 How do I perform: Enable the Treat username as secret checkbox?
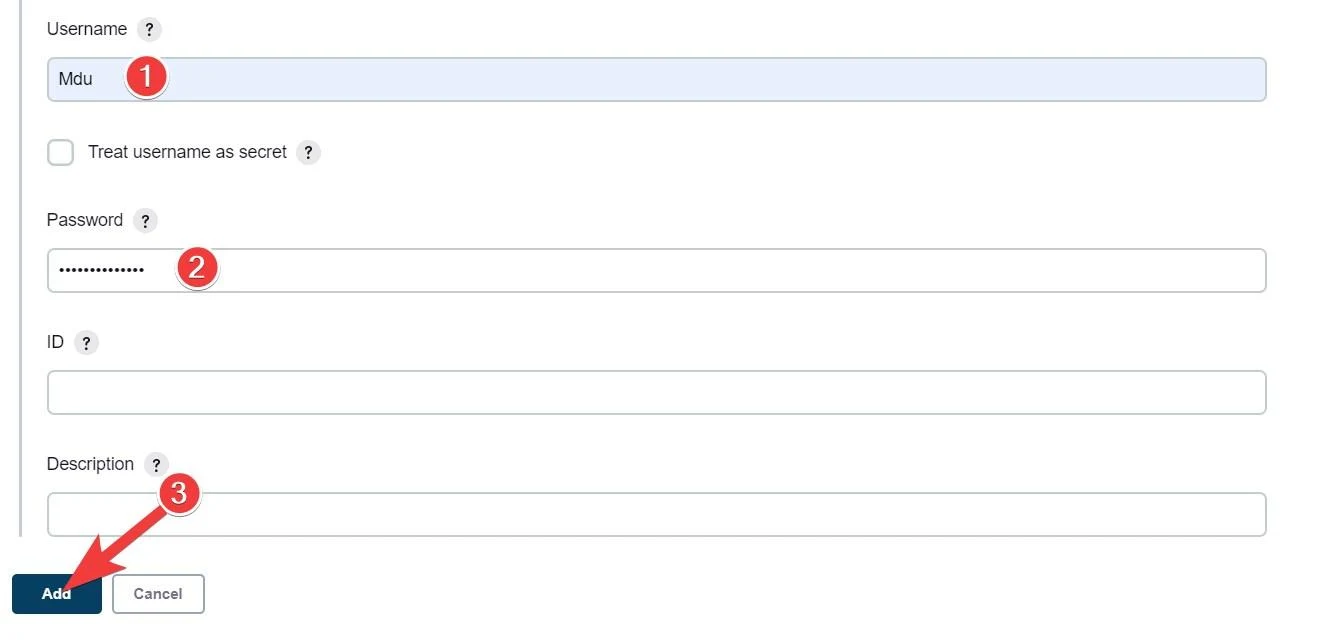click(x=60, y=152)
